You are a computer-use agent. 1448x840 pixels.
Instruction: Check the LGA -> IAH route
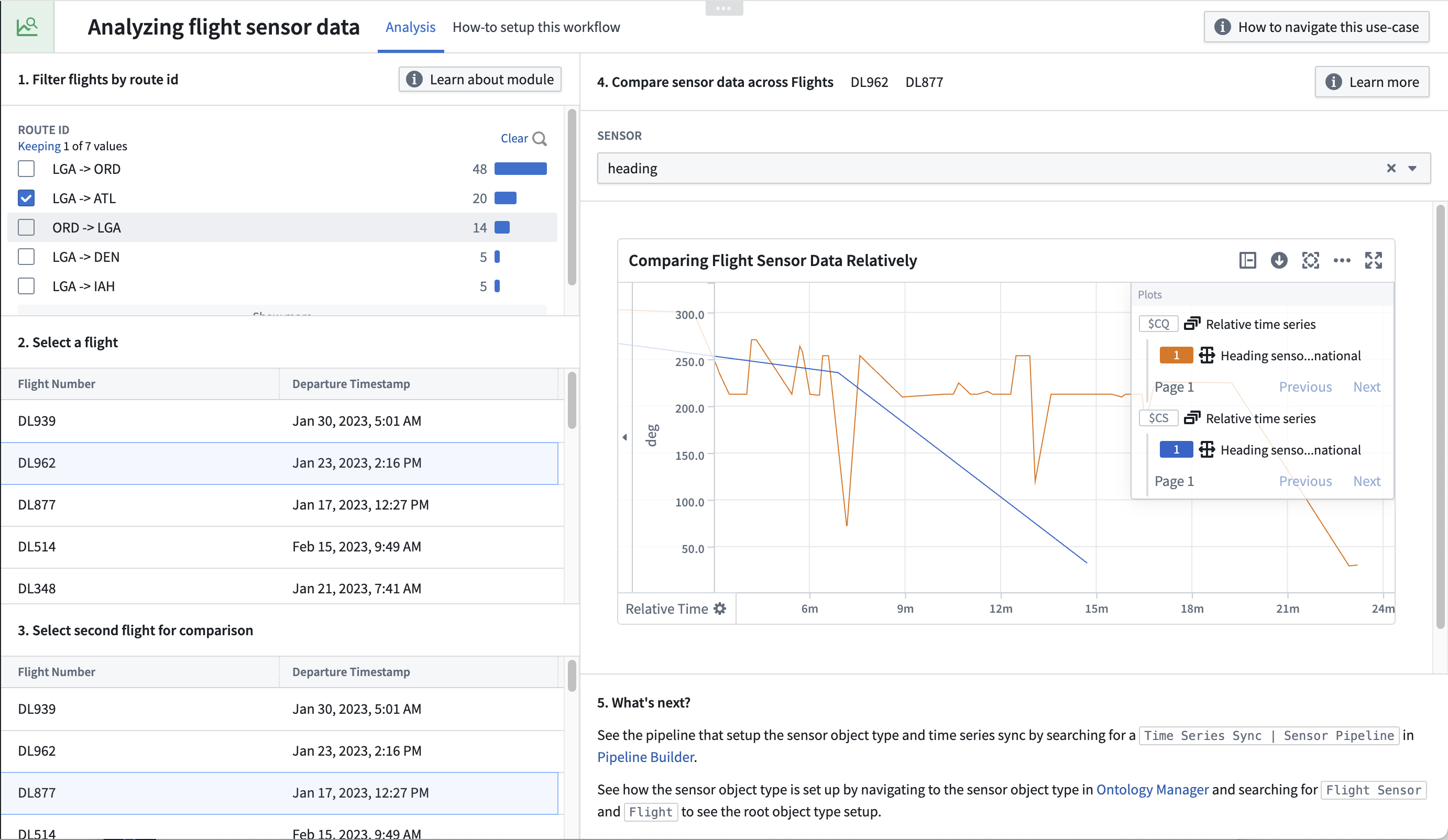click(26, 285)
